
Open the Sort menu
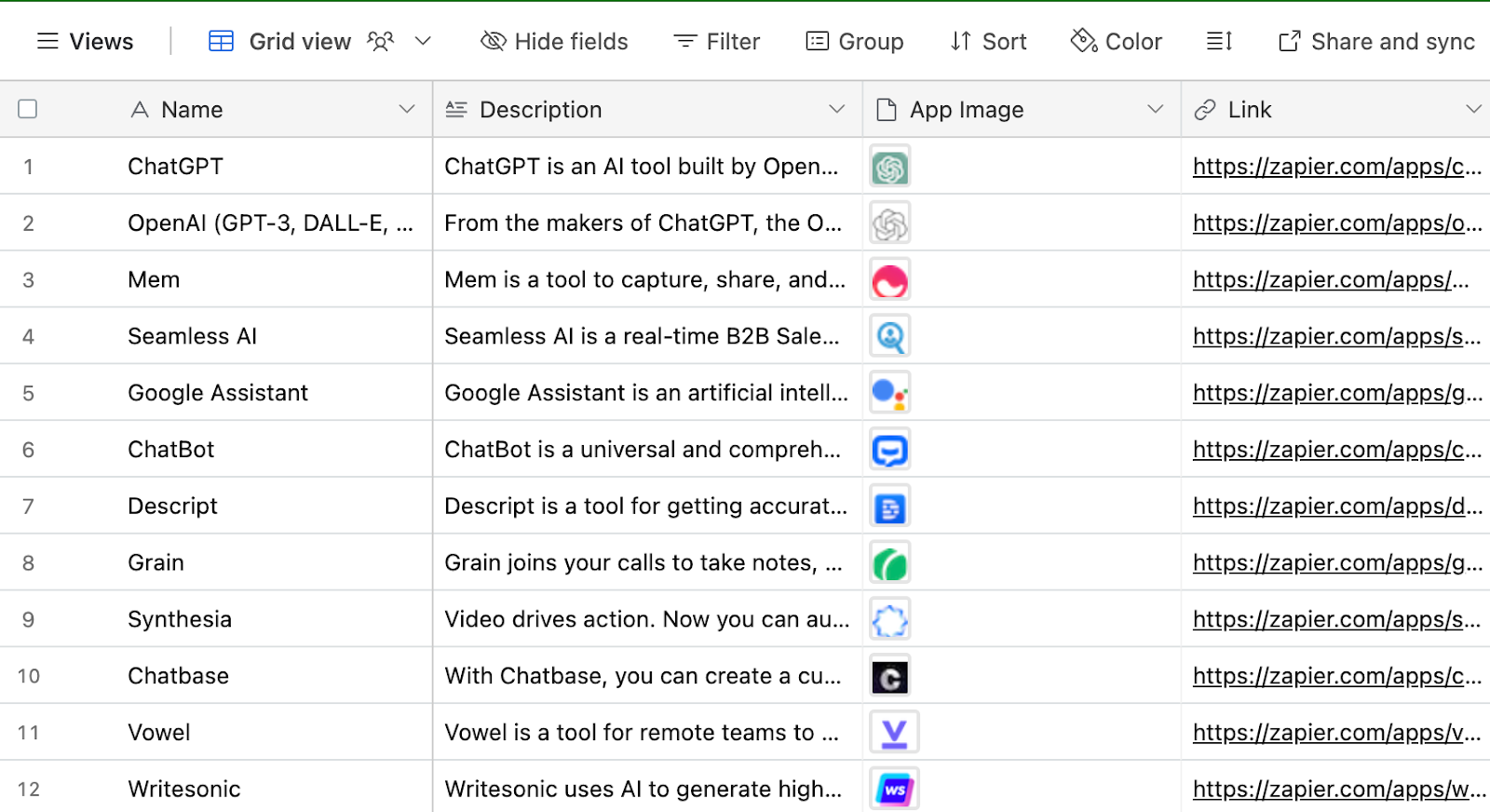click(x=988, y=42)
